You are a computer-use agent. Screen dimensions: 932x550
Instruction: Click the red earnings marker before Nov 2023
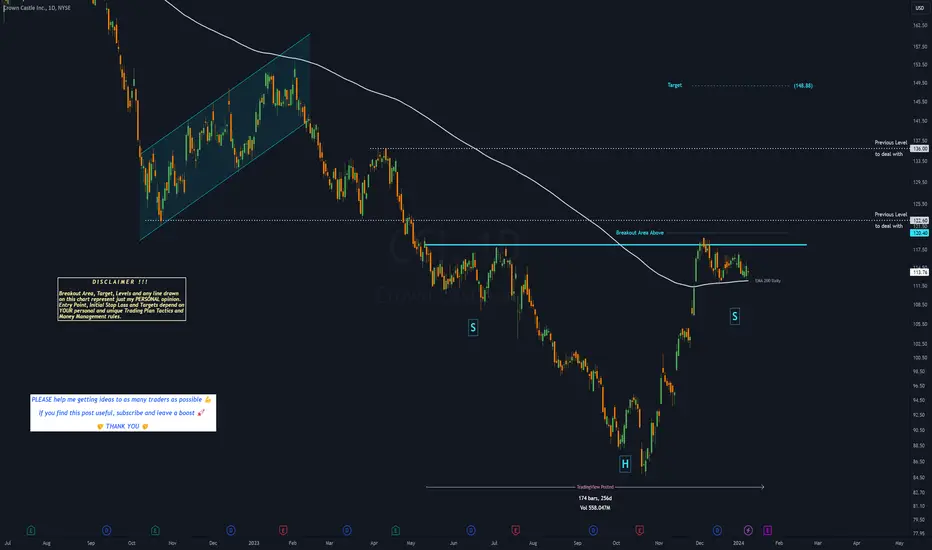pos(640,530)
